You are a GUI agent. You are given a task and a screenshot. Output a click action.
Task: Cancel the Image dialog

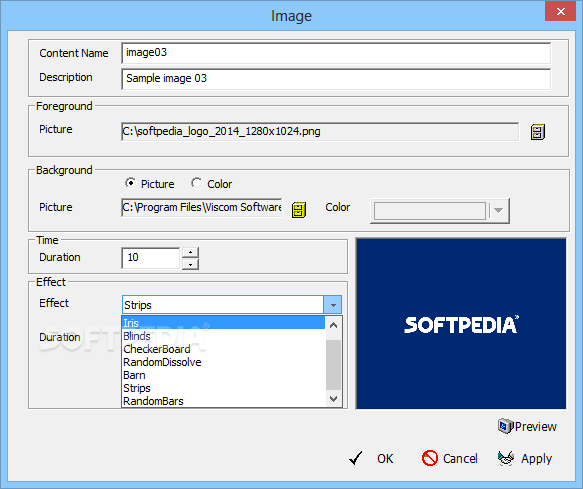450,459
